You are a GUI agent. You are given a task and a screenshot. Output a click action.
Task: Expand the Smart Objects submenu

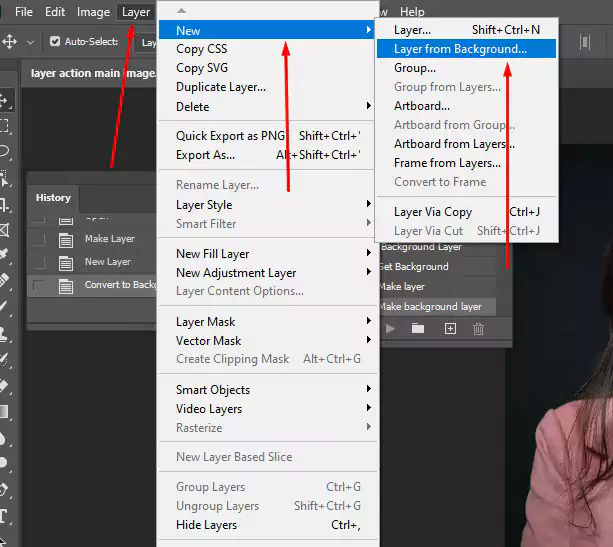(368, 389)
